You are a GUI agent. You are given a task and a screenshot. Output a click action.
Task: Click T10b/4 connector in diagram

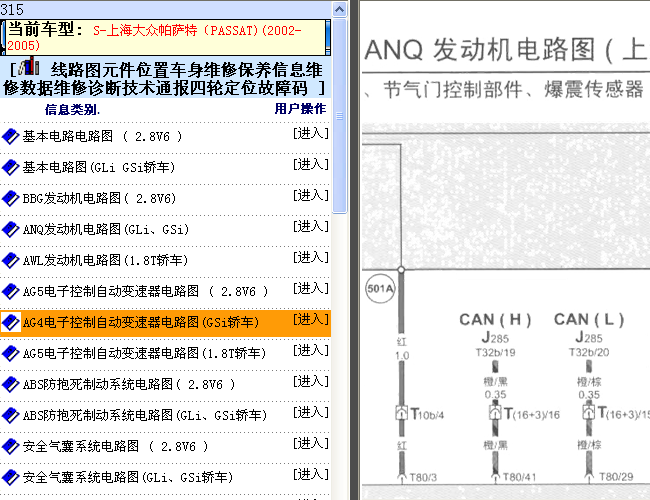420,413
